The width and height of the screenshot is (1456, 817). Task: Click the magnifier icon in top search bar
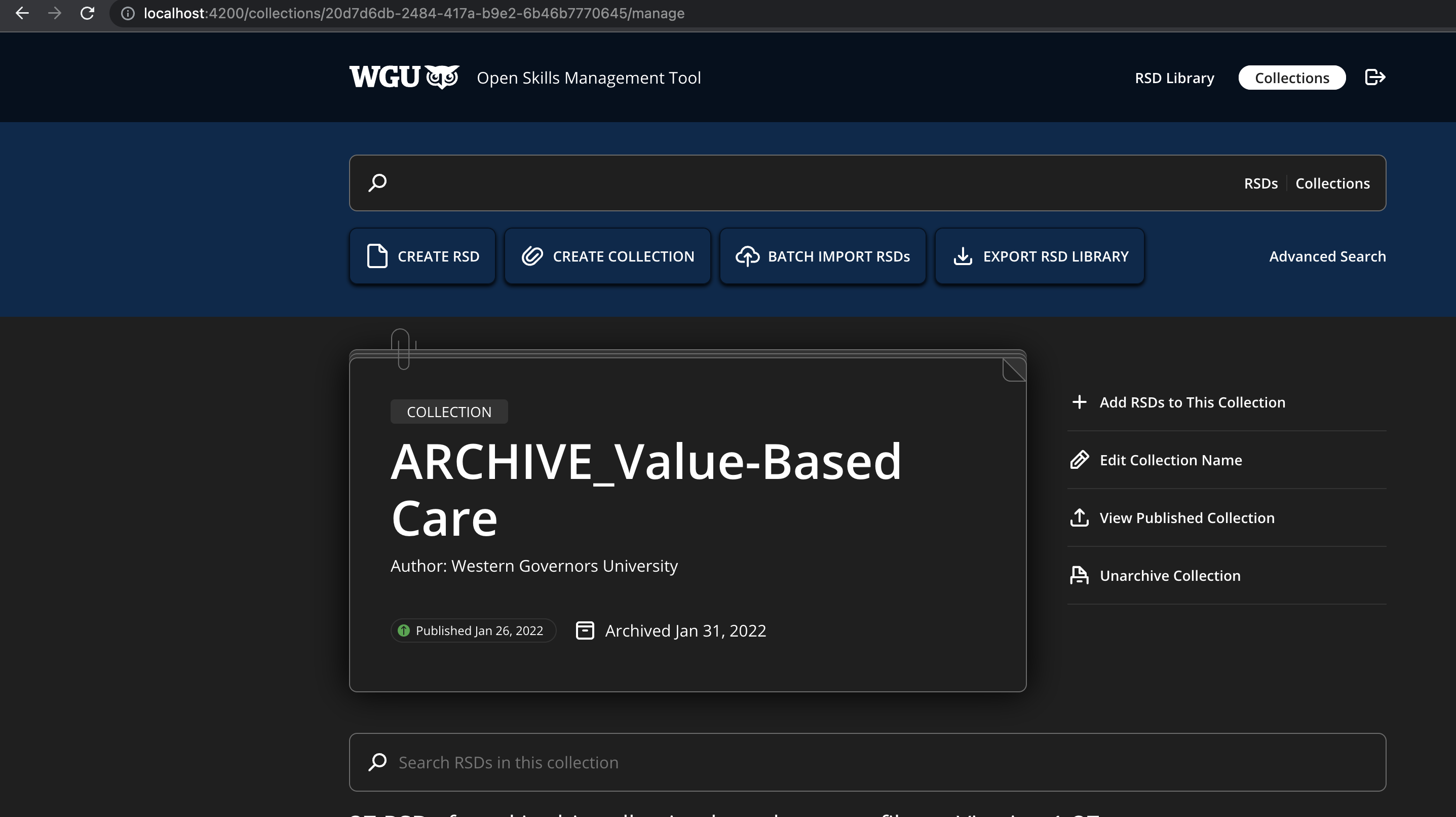point(377,182)
